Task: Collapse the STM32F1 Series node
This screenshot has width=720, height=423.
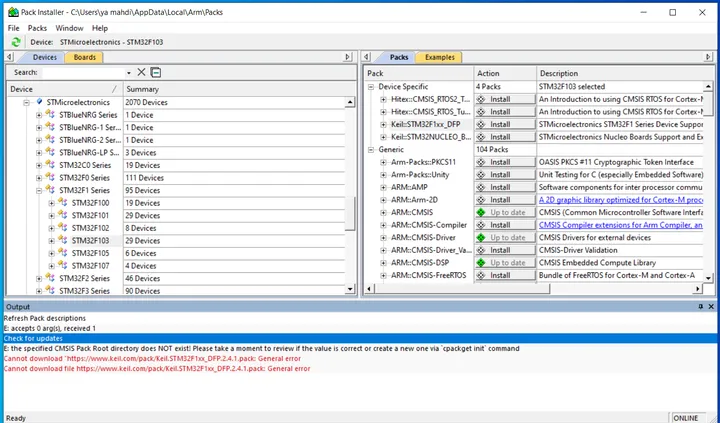Action: (39, 190)
